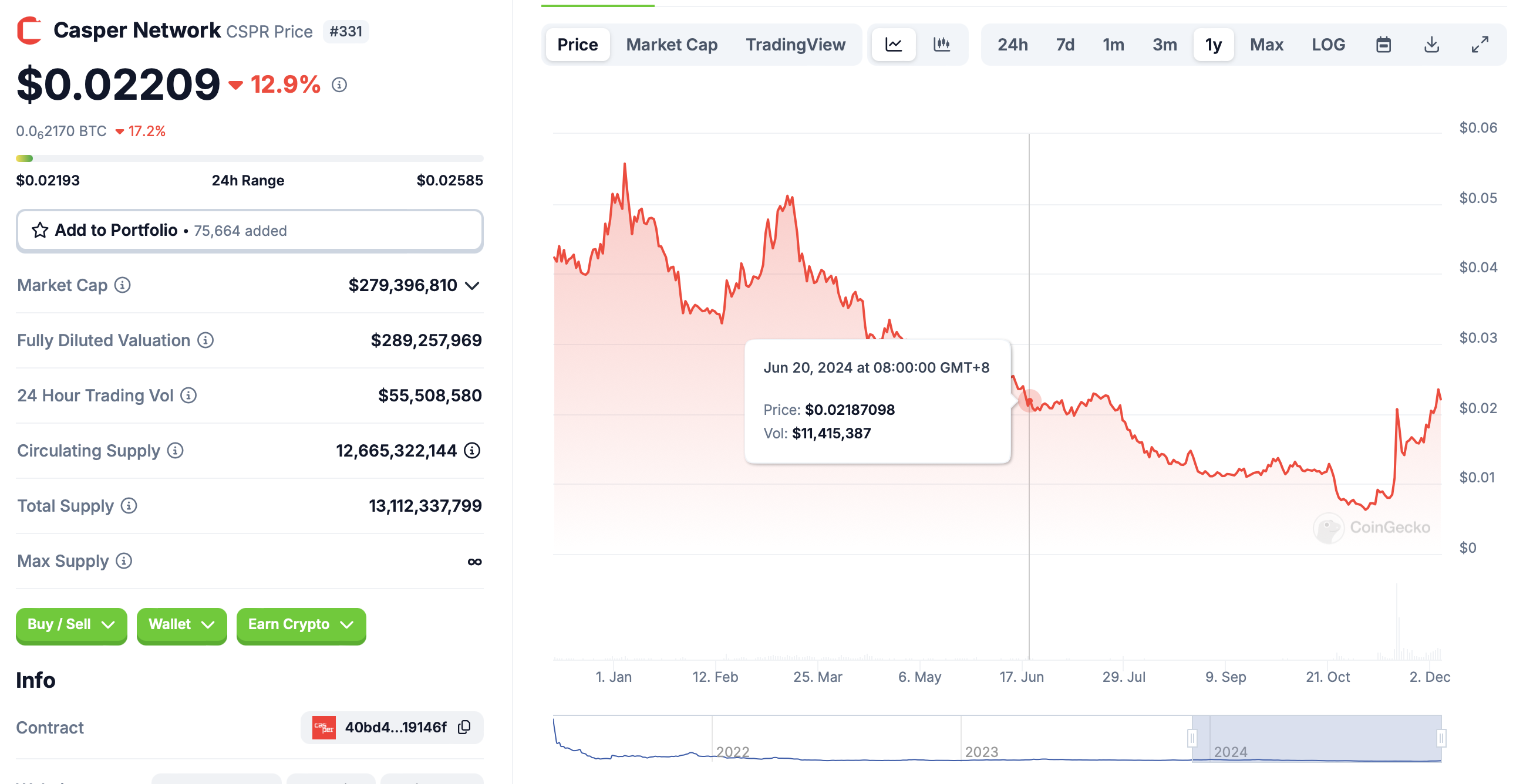Image resolution: width=1523 pixels, height=784 pixels.
Task: Open the Wallet dropdown button
Action: click(x=181, y=624)
